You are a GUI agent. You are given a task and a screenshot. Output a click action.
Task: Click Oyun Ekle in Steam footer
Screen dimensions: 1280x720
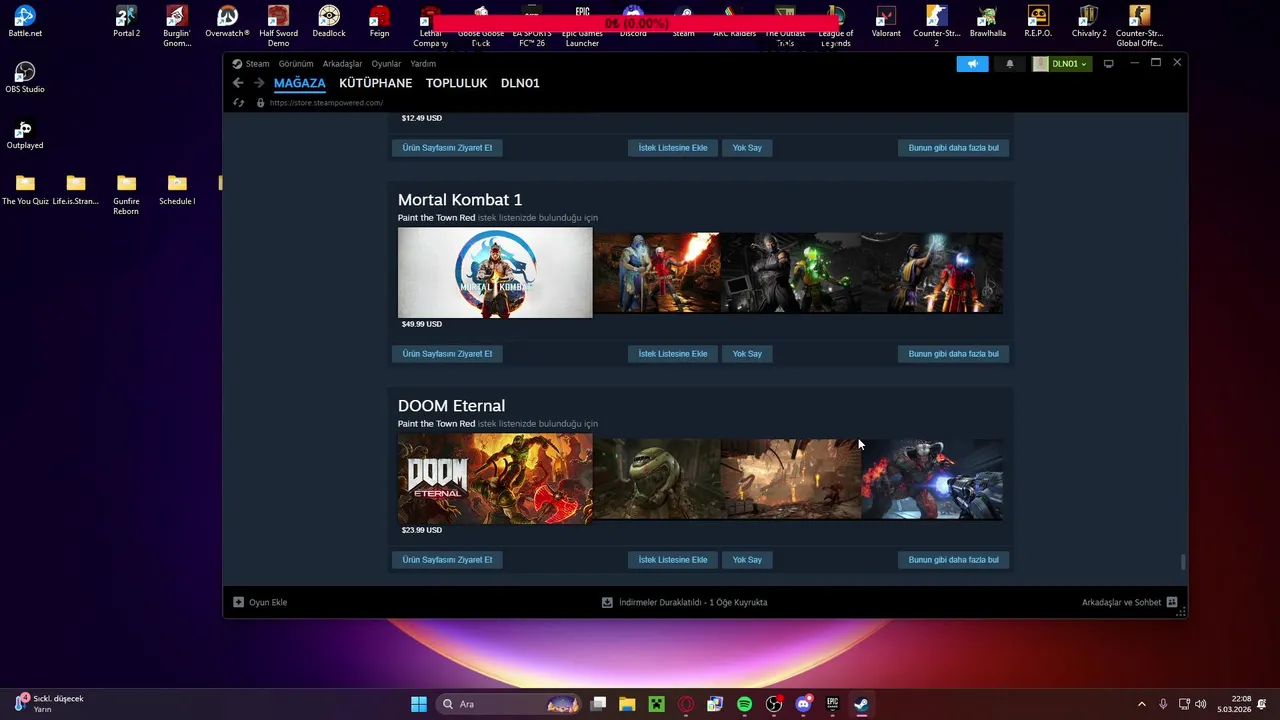coord(260,602)
